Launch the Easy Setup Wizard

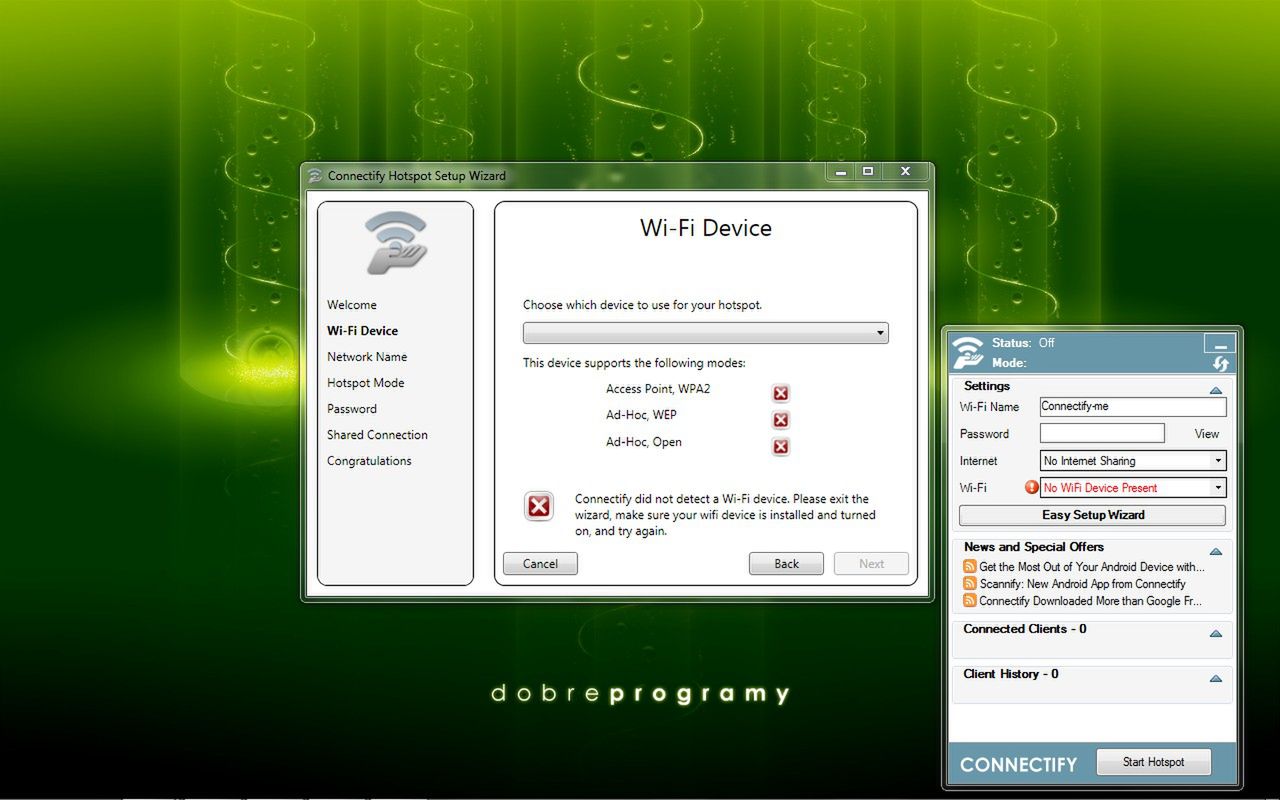[x=1092, y=515]
